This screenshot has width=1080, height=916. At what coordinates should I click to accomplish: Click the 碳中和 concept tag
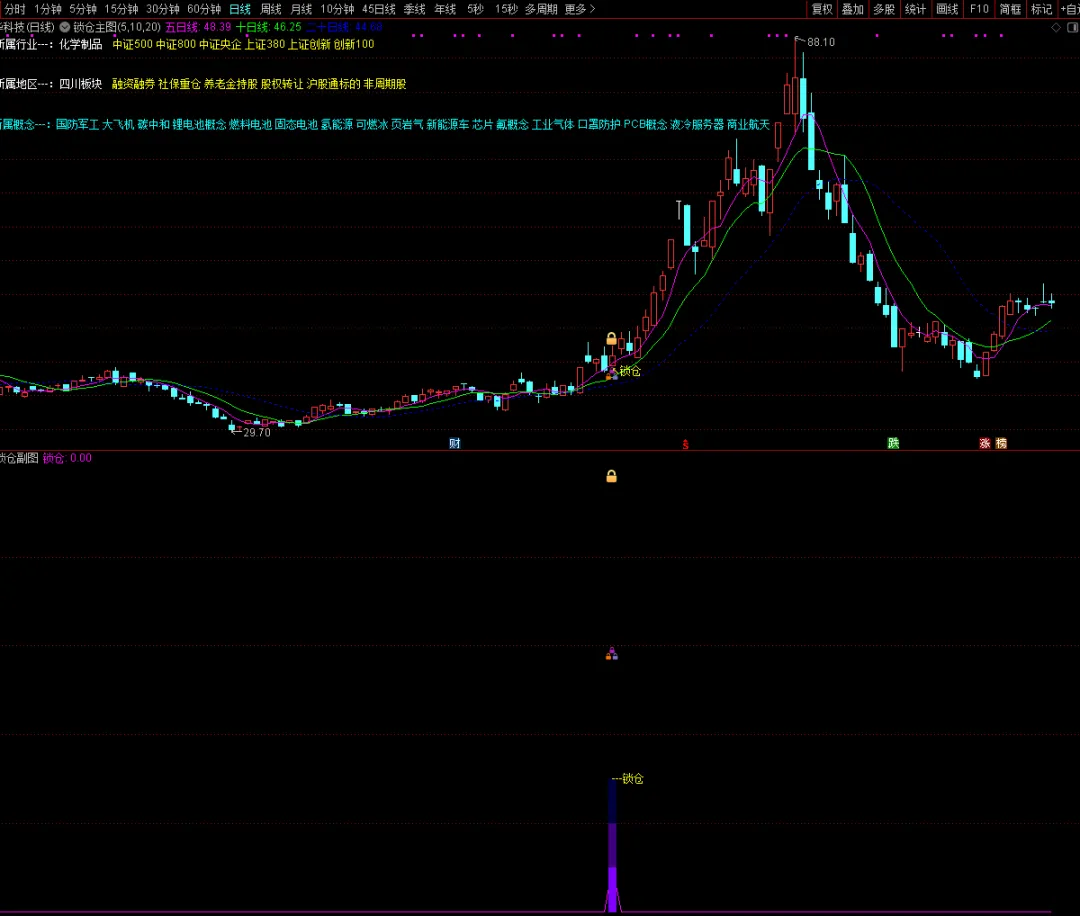tap(154, 125)
